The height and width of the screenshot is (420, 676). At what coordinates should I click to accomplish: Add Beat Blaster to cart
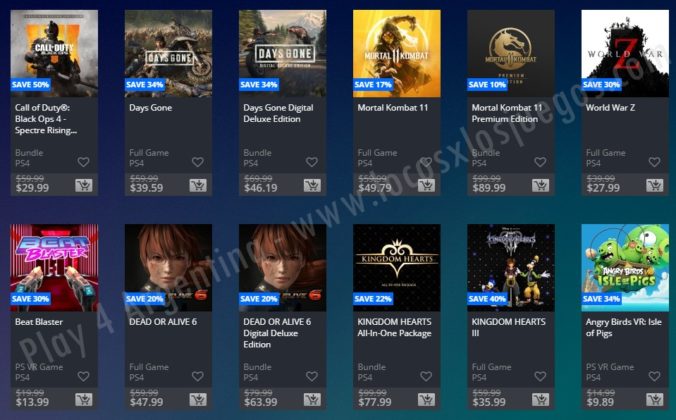84,400
